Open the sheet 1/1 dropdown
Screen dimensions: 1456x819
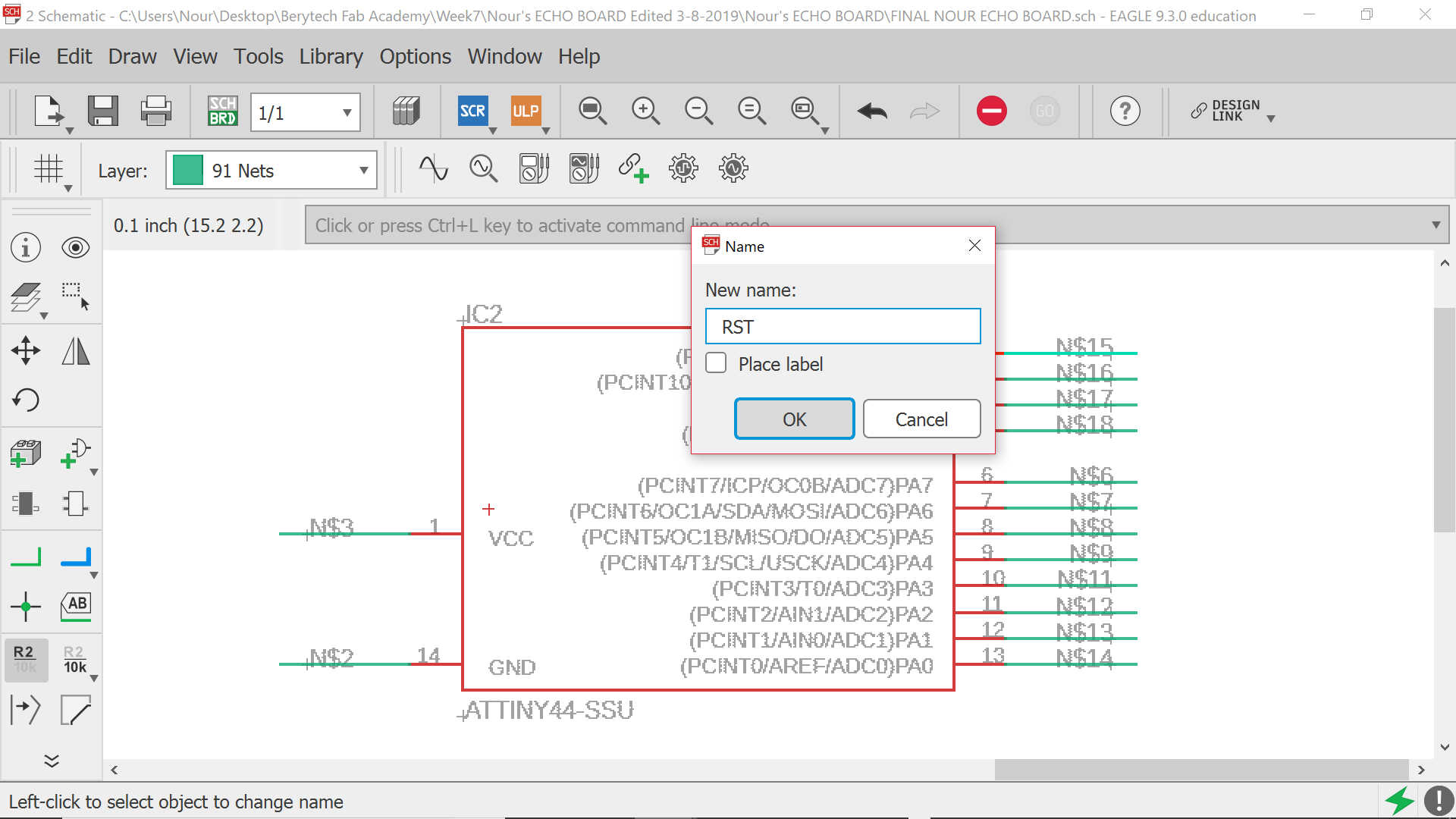pos(347,113)
